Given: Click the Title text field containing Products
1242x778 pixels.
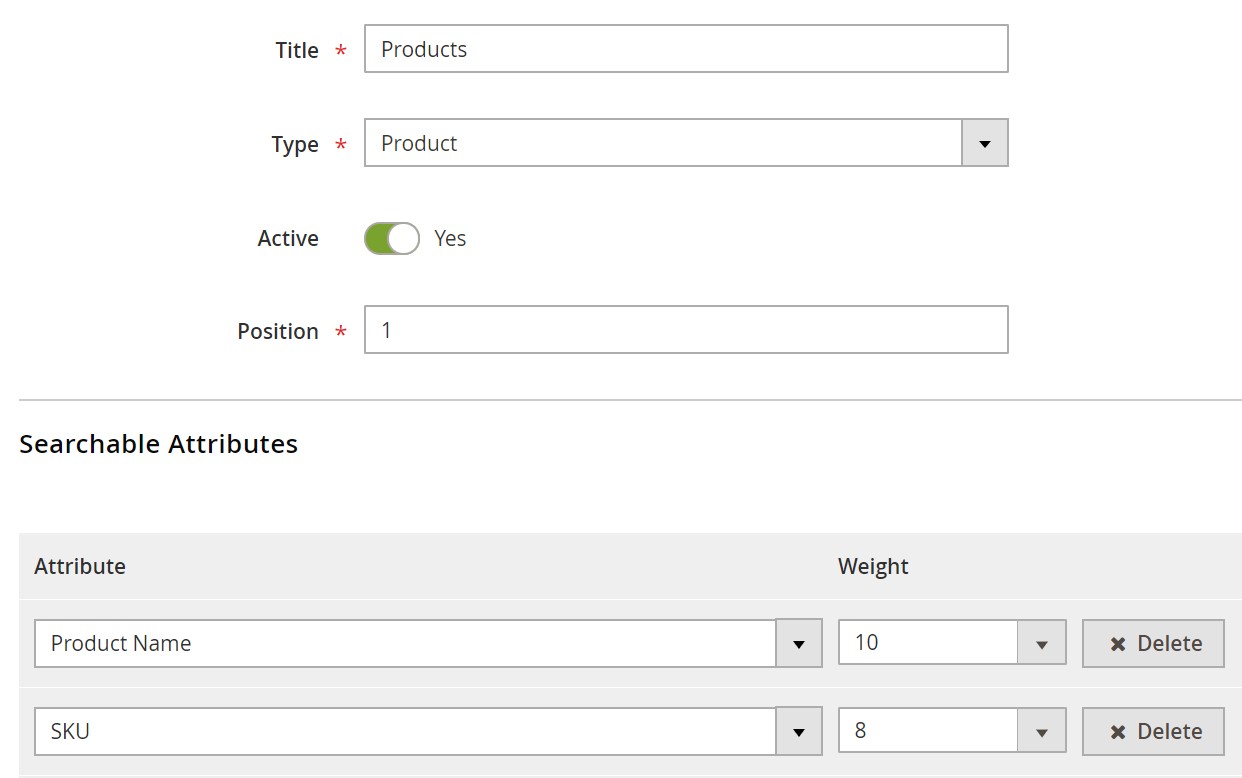Looking at the screenshot, I should point(685,49).
